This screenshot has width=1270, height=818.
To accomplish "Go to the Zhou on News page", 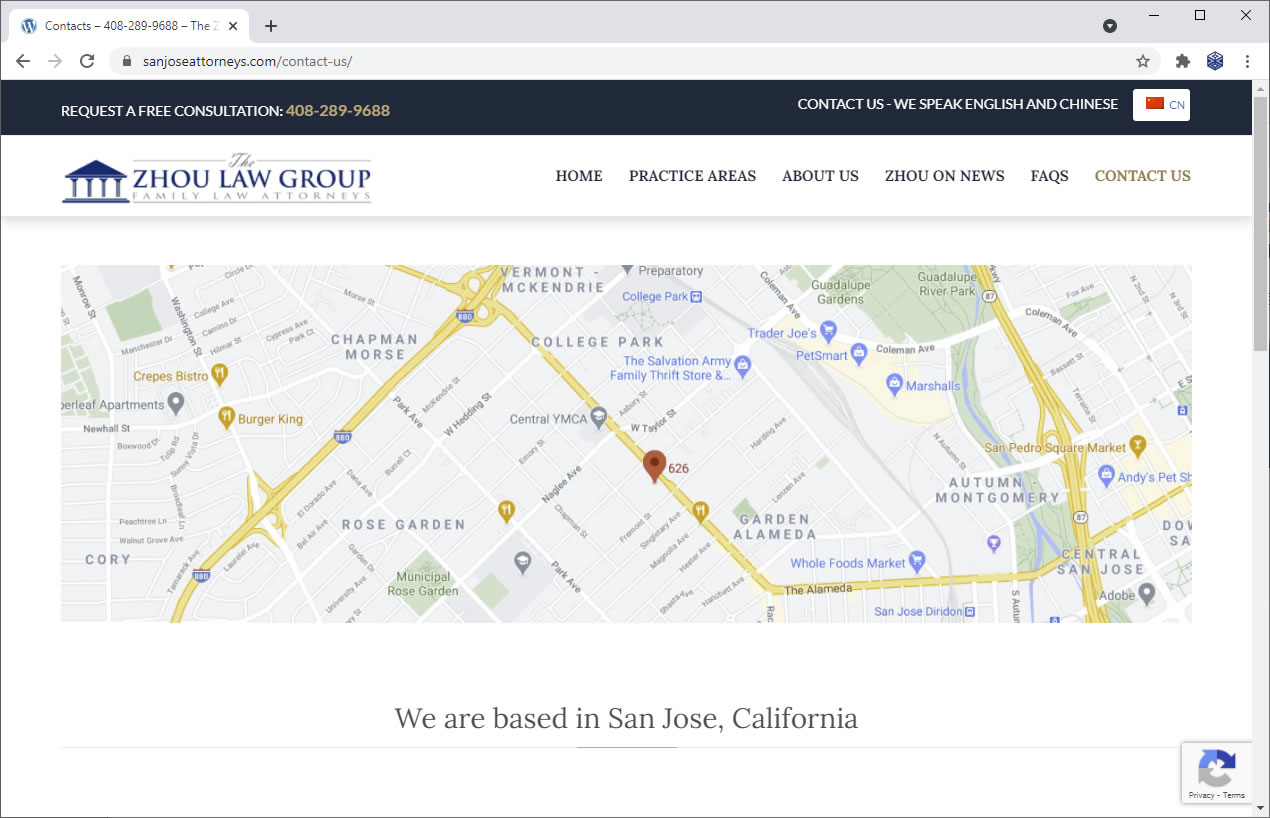I will tap(944, 176).
